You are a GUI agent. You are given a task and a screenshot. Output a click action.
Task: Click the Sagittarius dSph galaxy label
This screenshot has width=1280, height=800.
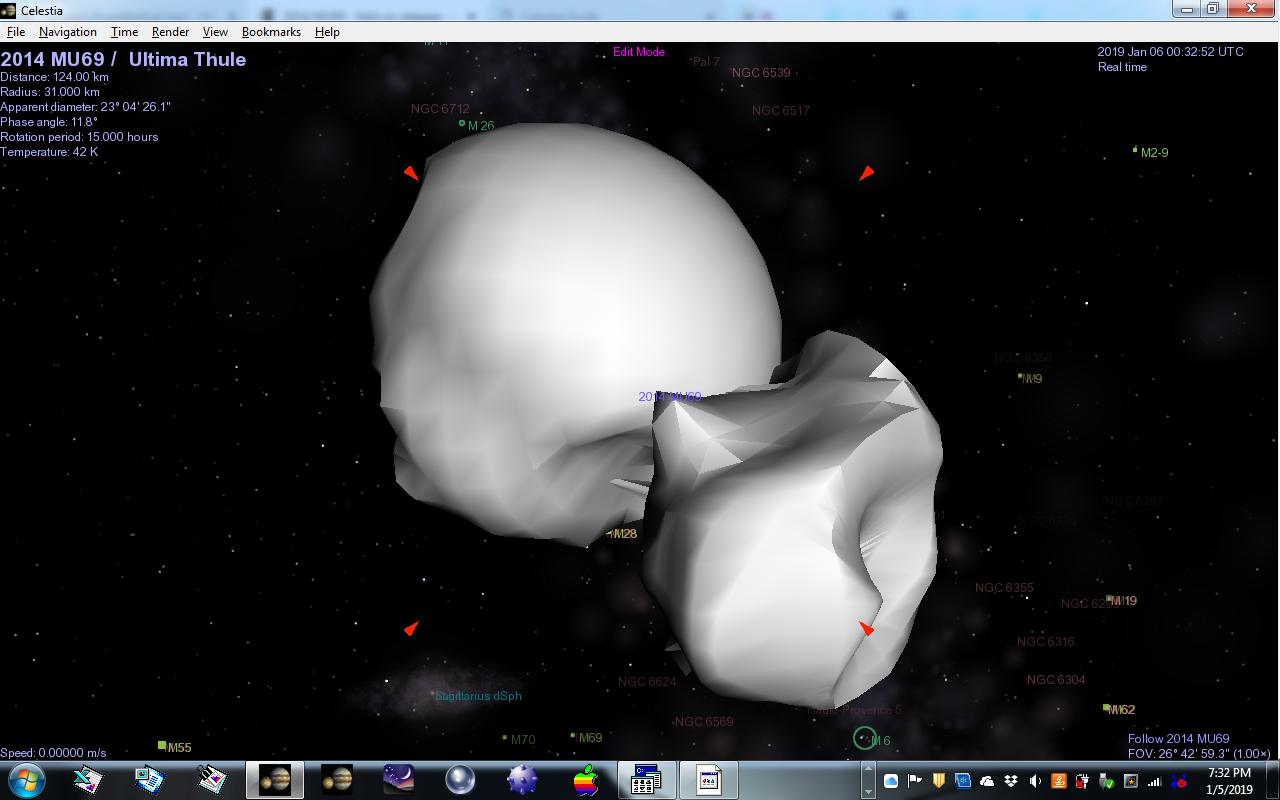click(478, 696)
